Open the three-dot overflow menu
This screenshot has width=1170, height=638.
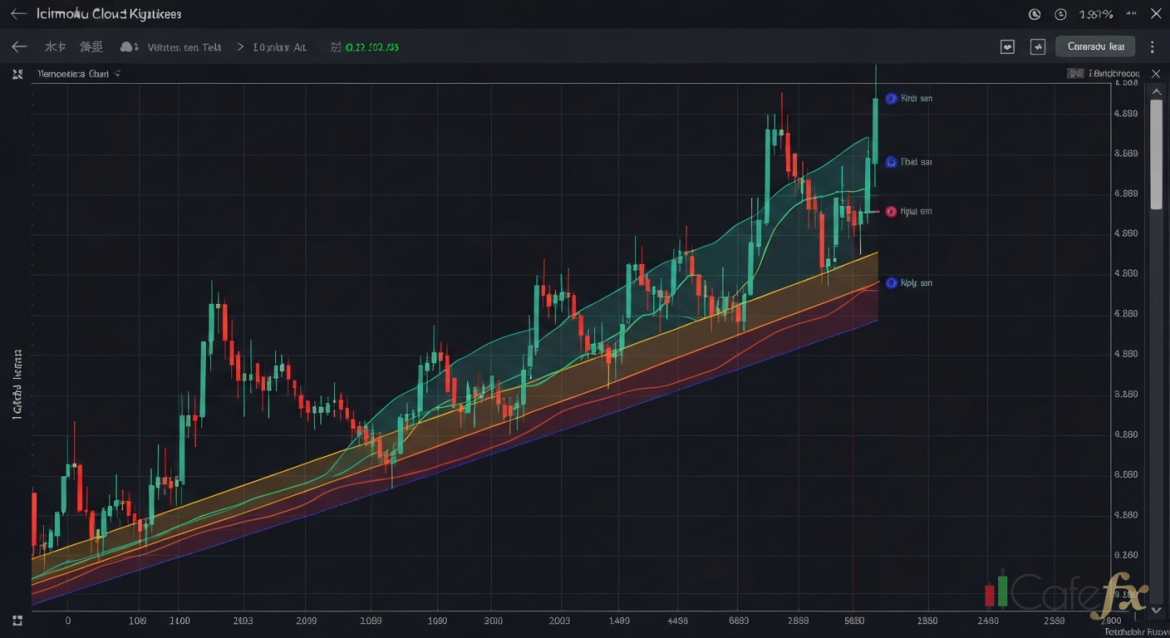1152,46
